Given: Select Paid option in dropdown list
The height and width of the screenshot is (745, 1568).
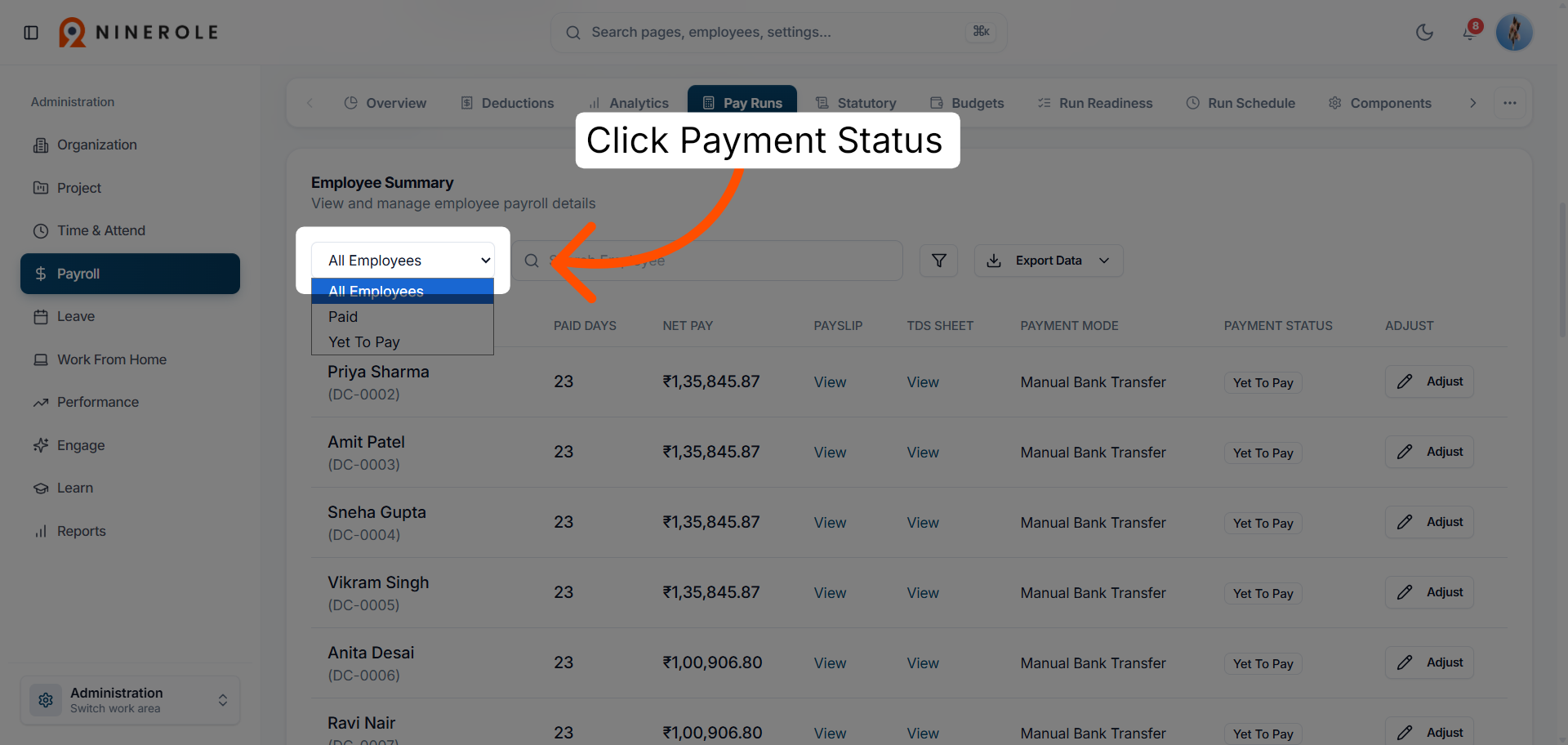Looking at the screenshot, I should tap(403, 317).
